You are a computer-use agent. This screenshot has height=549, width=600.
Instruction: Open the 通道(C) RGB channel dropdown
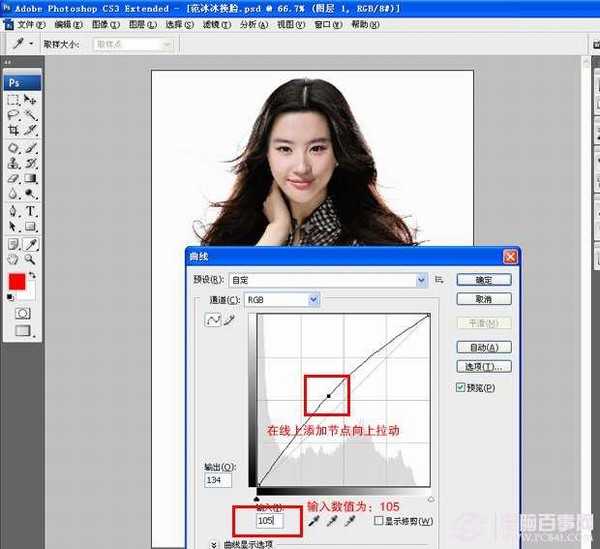point(282,299)
